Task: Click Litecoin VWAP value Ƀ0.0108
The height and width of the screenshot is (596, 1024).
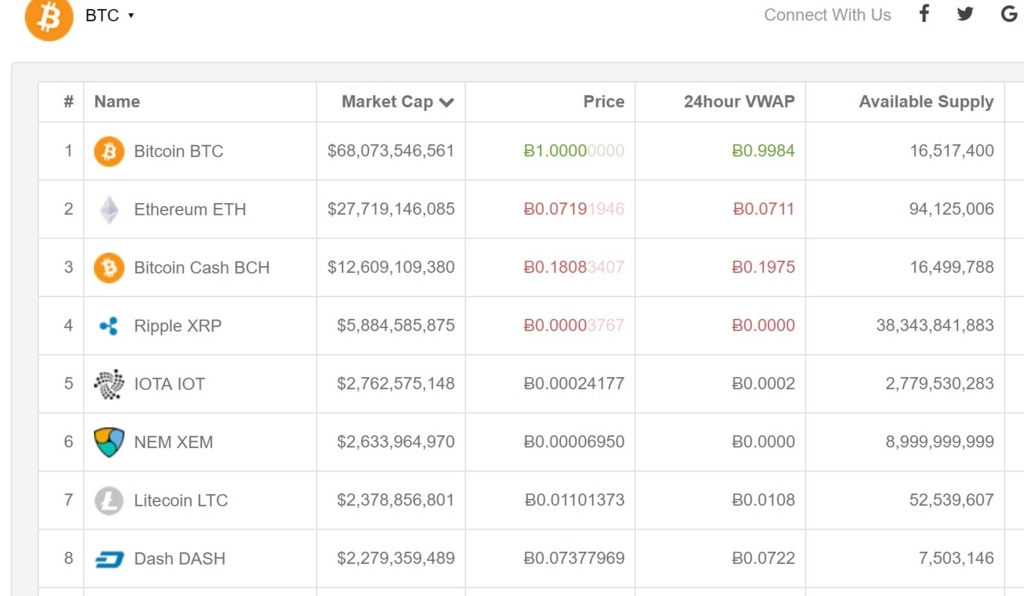Action: 763,499
